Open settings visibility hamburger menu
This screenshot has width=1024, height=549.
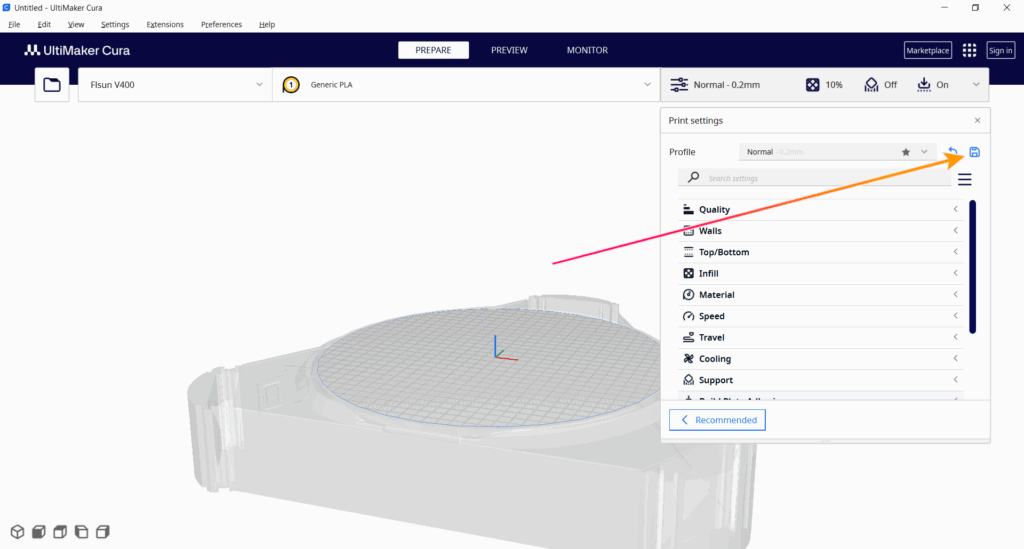965,179
